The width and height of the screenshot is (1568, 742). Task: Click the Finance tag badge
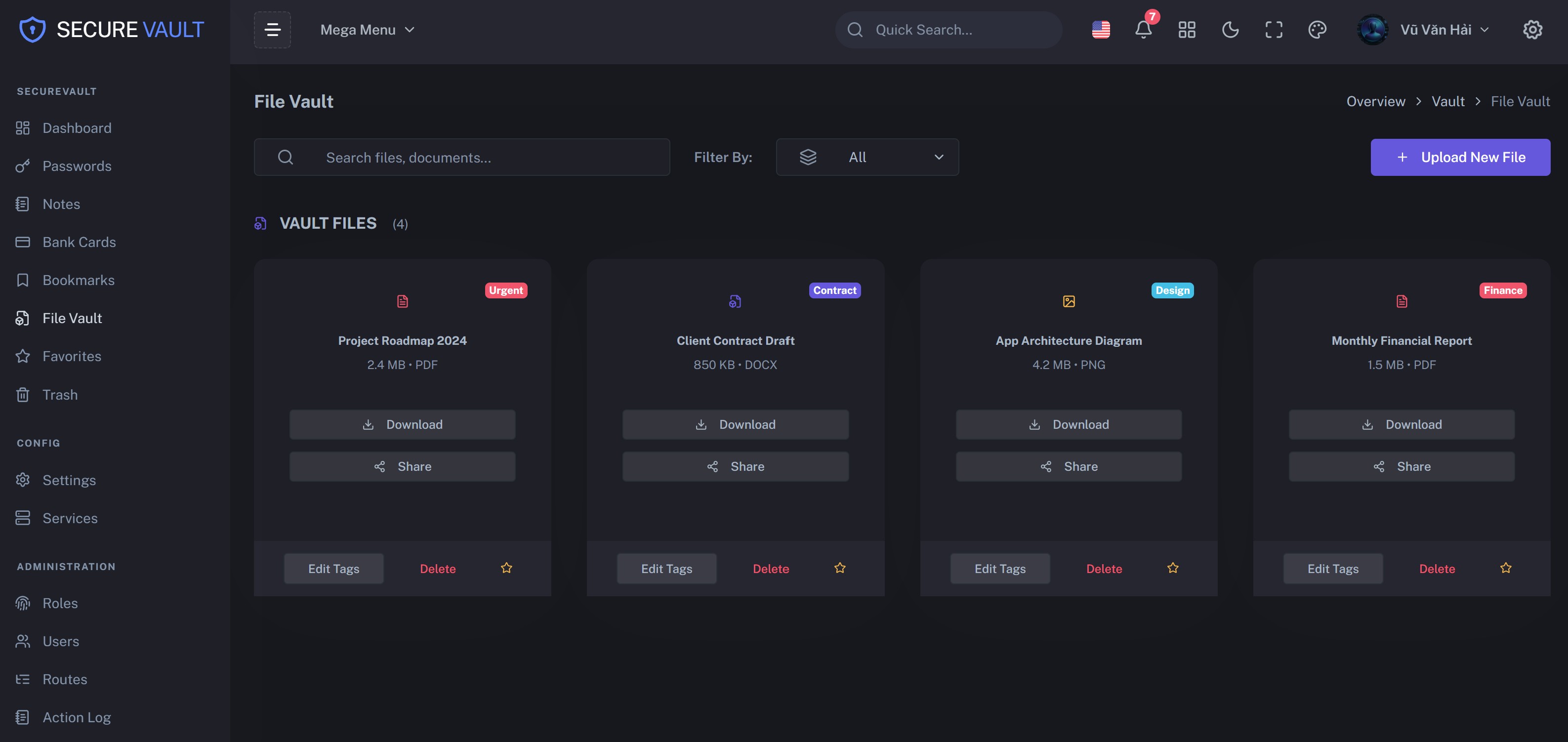(1502, 290)
